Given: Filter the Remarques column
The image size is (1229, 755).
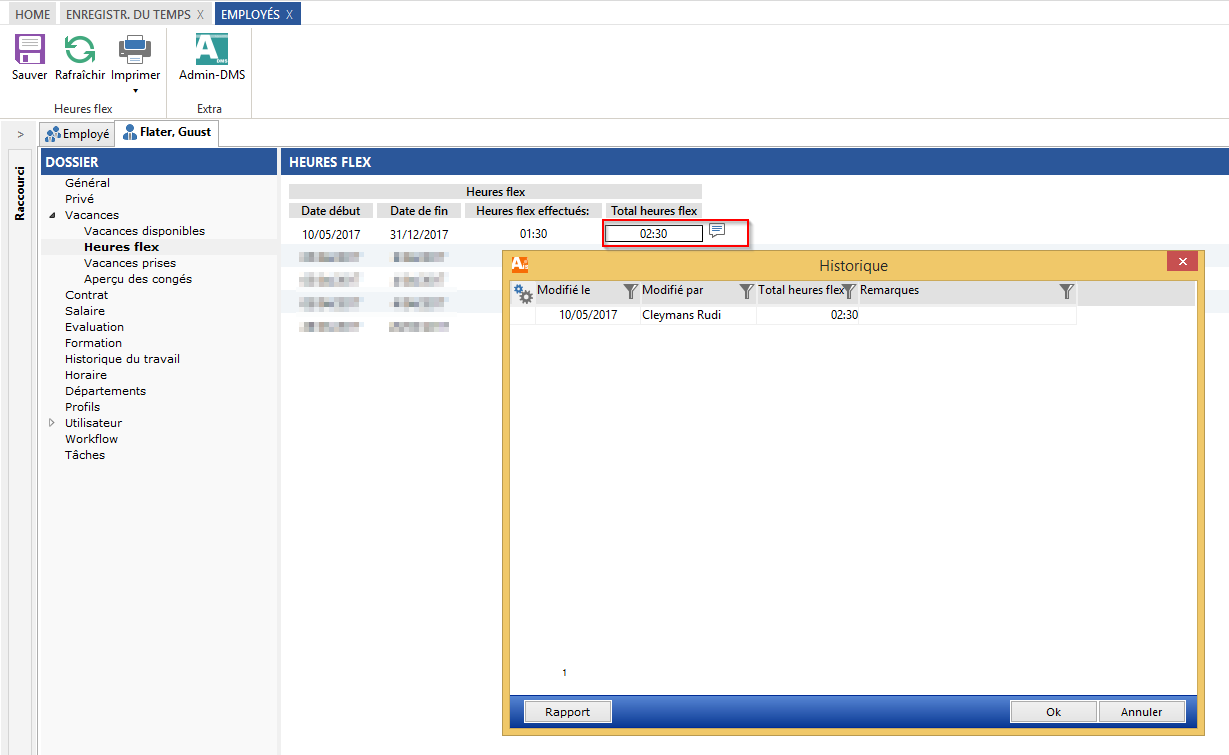Looking at the screenshot, I should pyautogui.click(x=1067, y=291).
